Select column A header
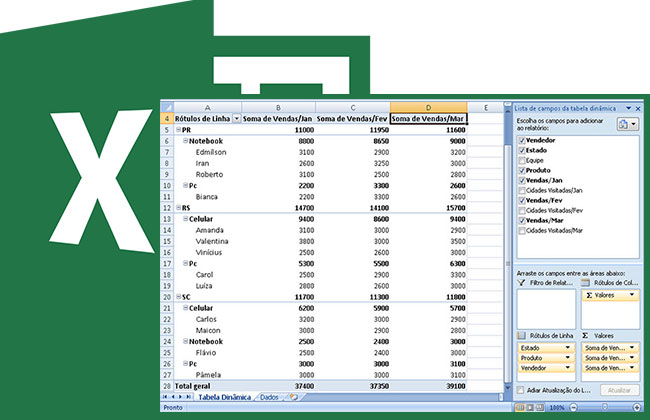The height and width of the screenshot is (420, 650). (x=207, y=107)
